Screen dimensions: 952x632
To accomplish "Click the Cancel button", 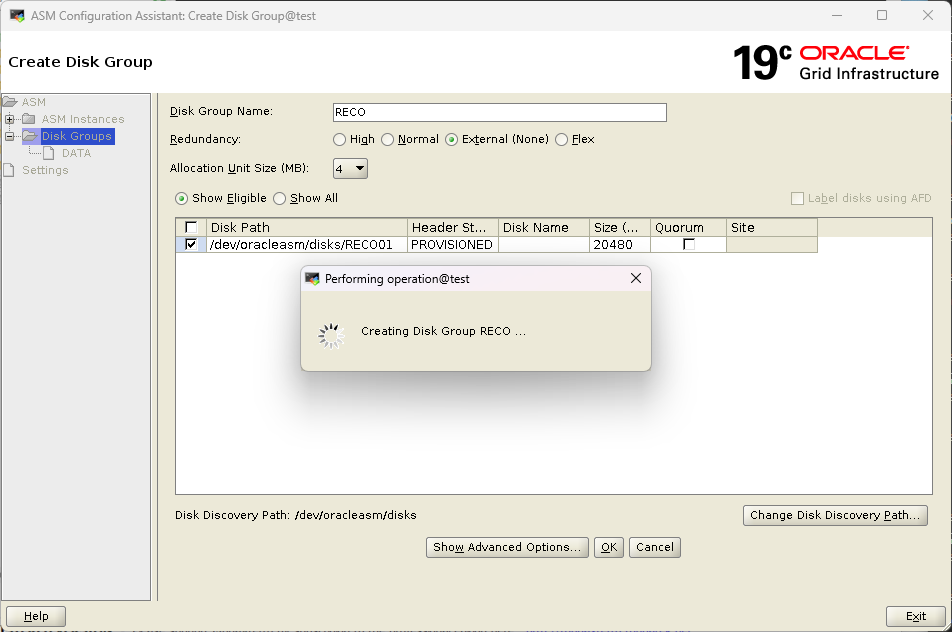I will (654, 548).
